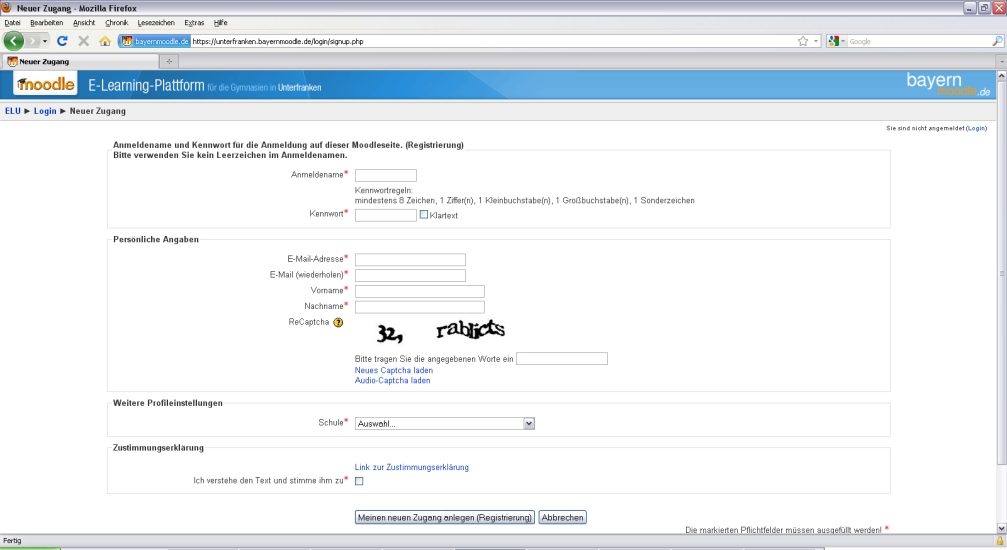Click the moodle logo in the header

(x=45, y=84)
